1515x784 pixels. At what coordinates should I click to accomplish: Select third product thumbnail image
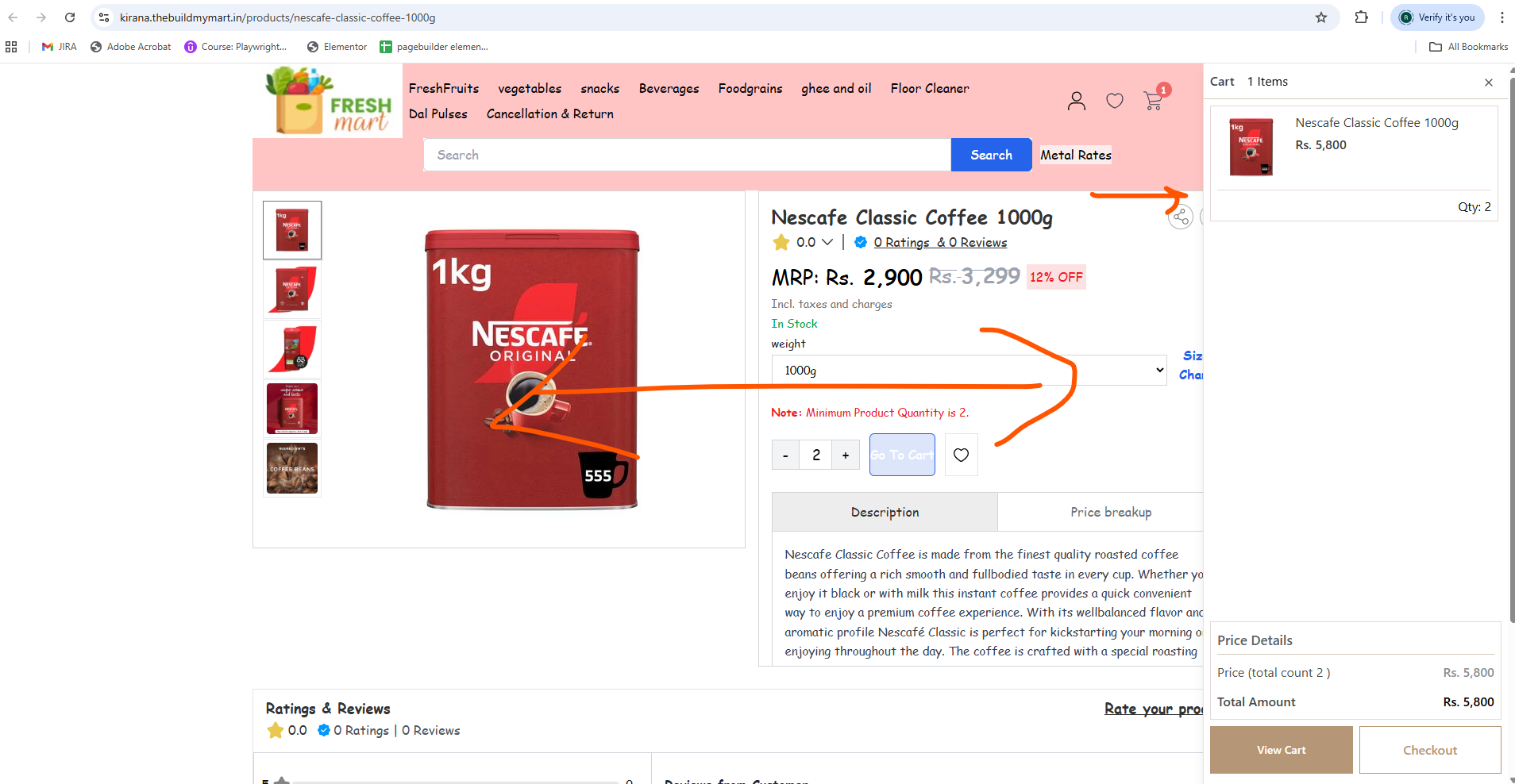click(x=292, y=349)
